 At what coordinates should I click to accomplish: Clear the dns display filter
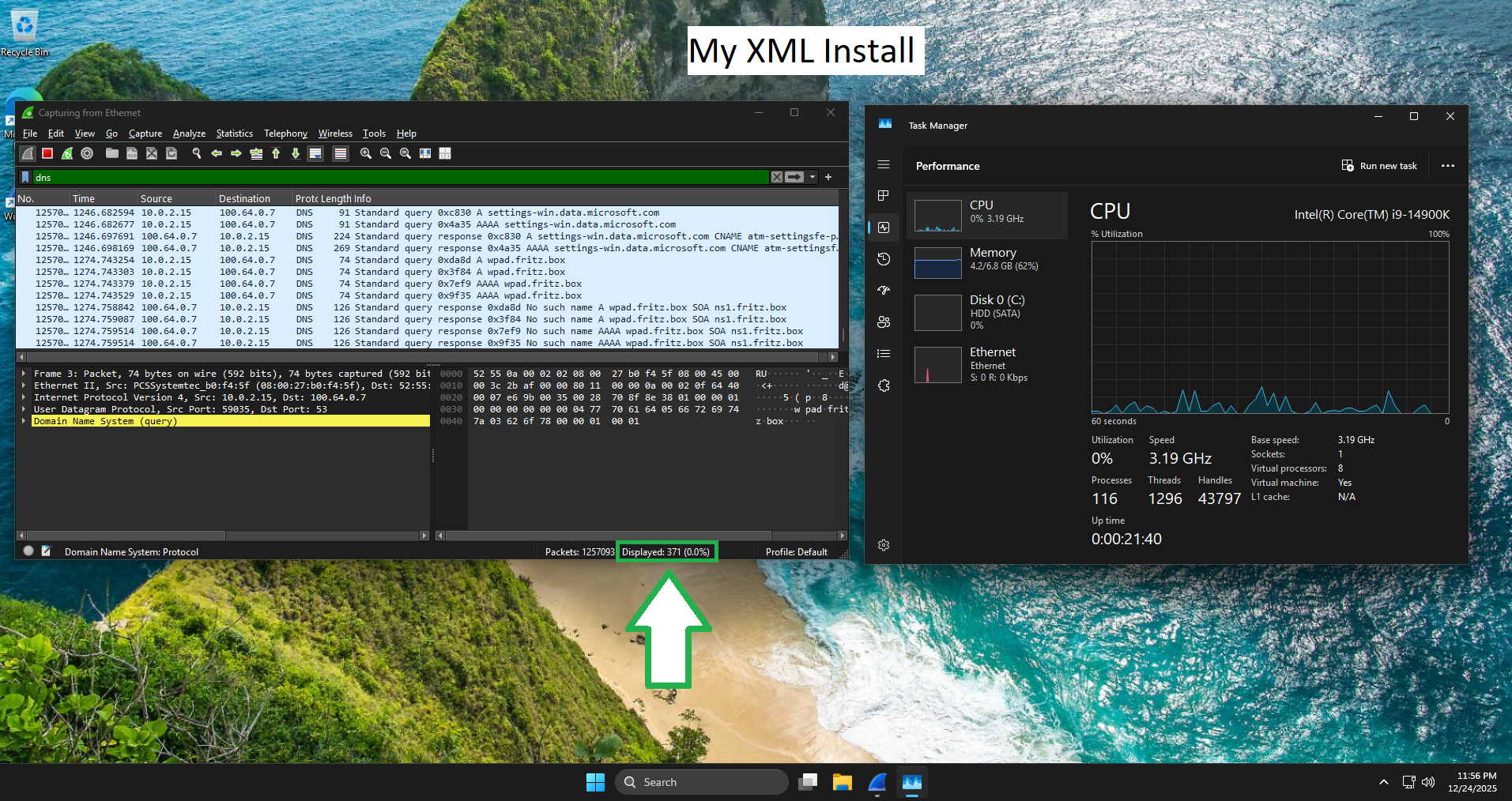(x=777, y=177)
